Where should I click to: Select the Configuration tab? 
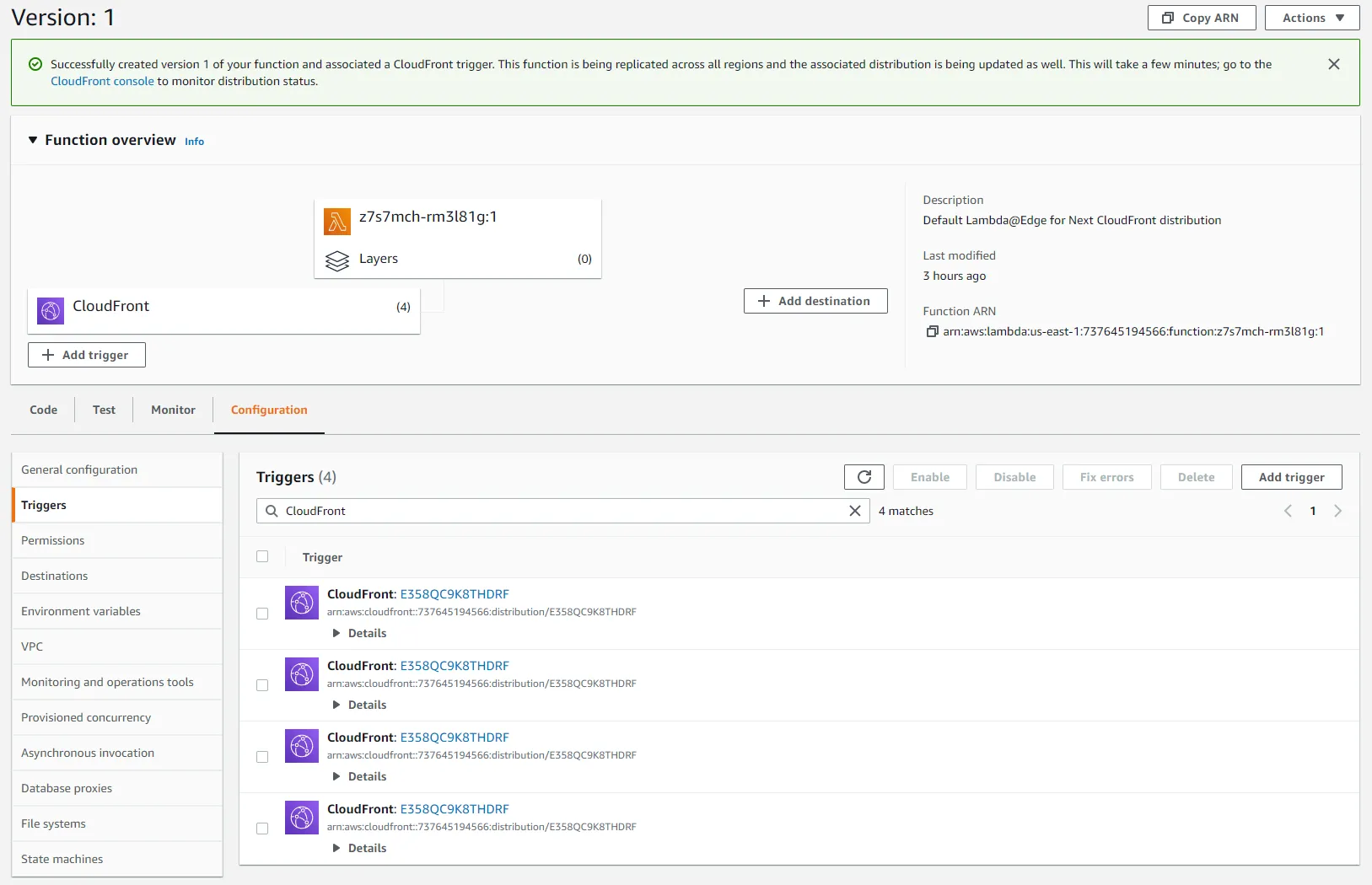(x=269, y=410)
